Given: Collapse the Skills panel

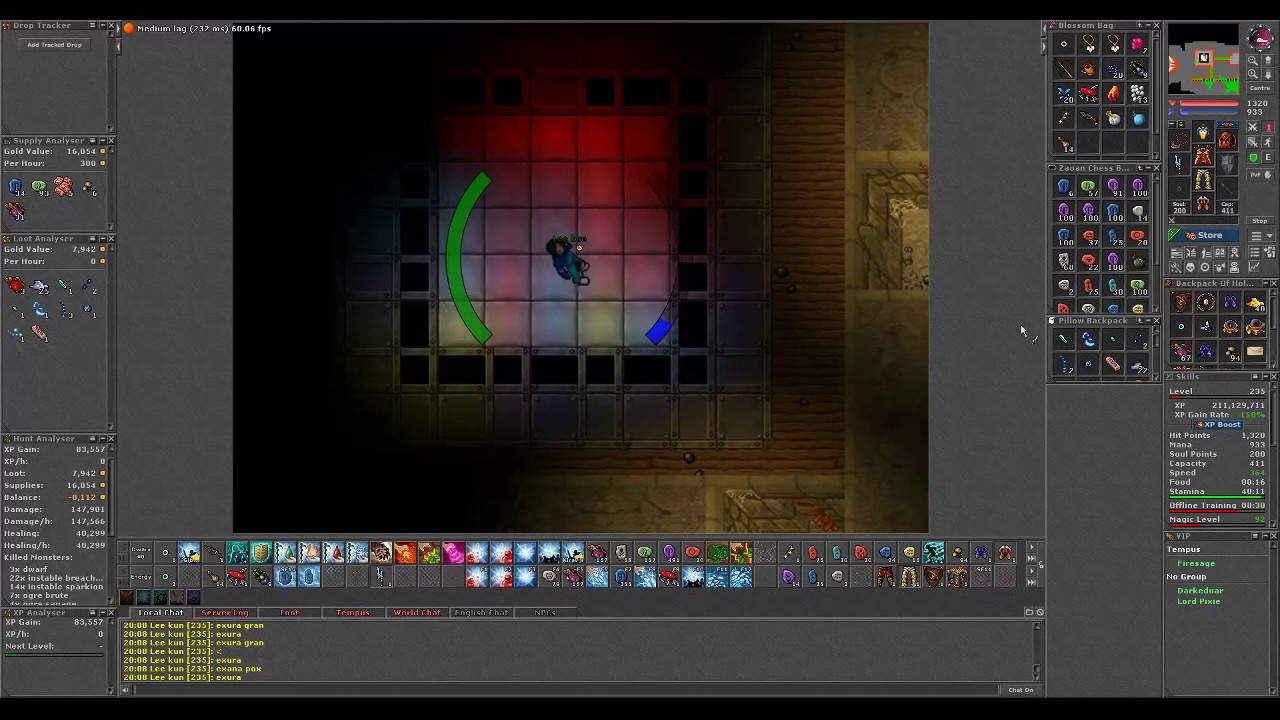Looking at the screenshot, I should [x=1263, y=377].
